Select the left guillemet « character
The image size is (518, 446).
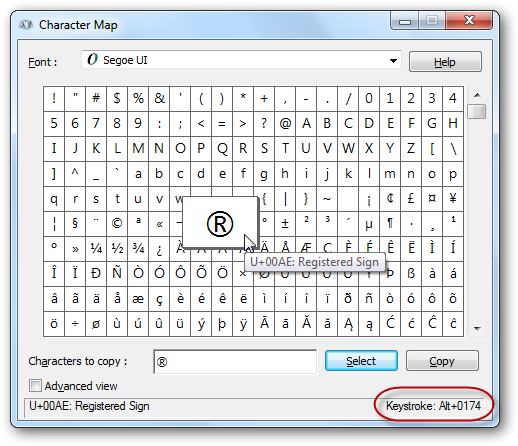[x=159, y=223]
